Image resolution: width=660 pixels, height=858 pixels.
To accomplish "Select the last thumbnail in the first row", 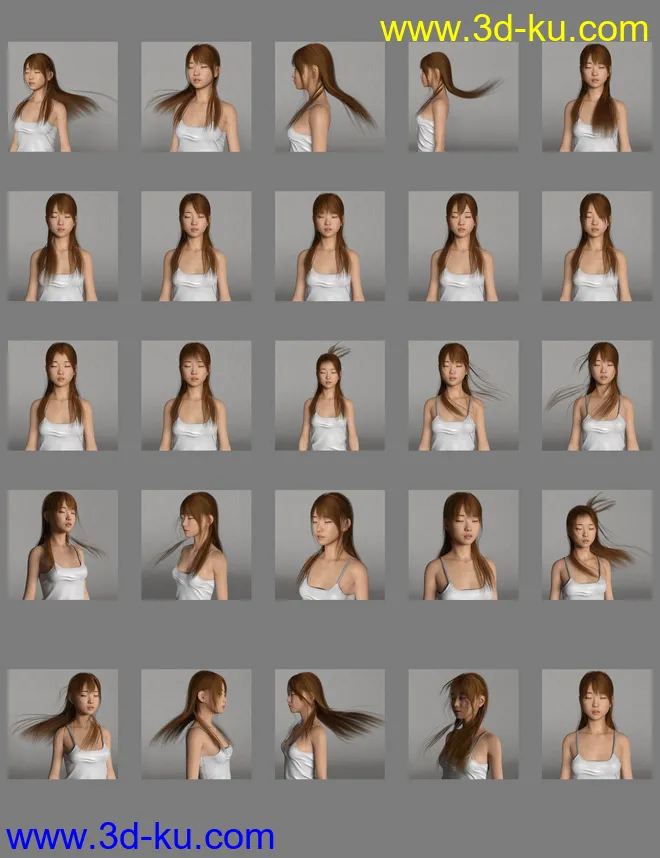I will (x=597, y=97).
